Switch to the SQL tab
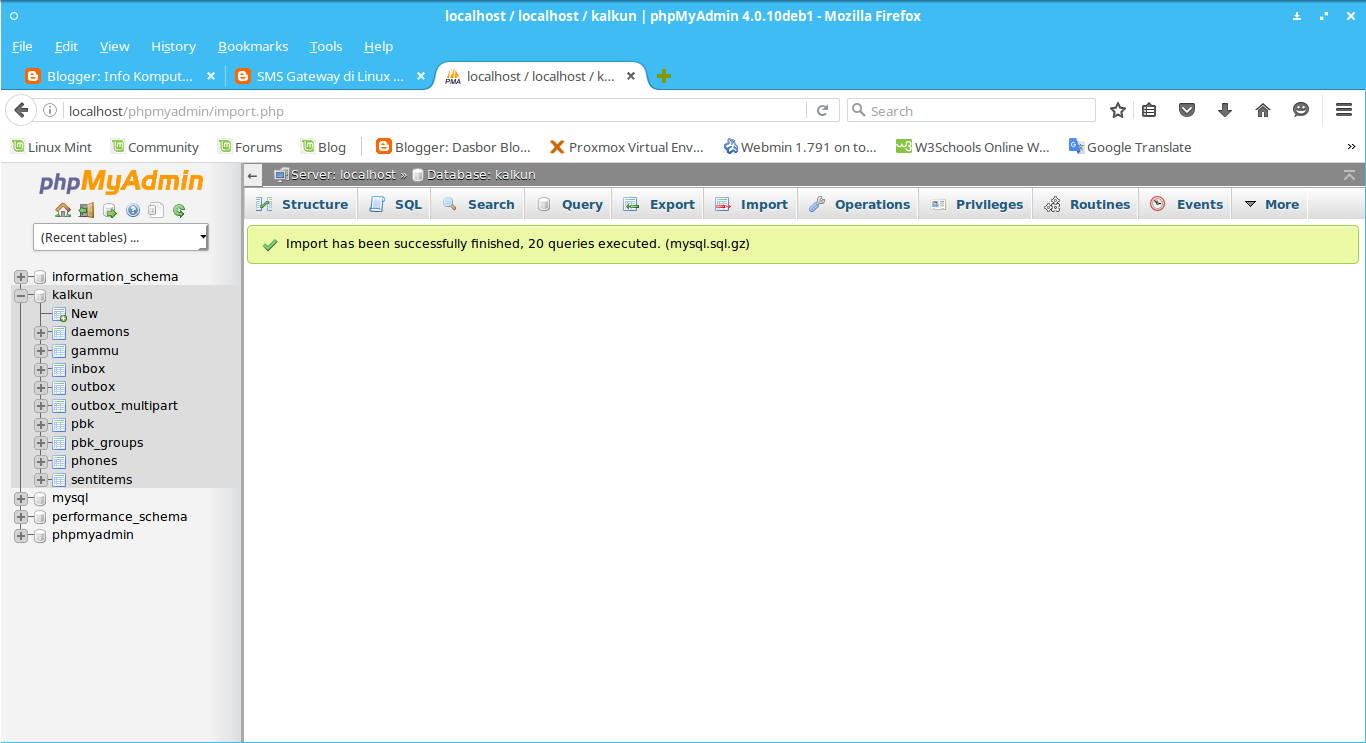This screenshot has width=1366, height=743. (x=395, y=204)
